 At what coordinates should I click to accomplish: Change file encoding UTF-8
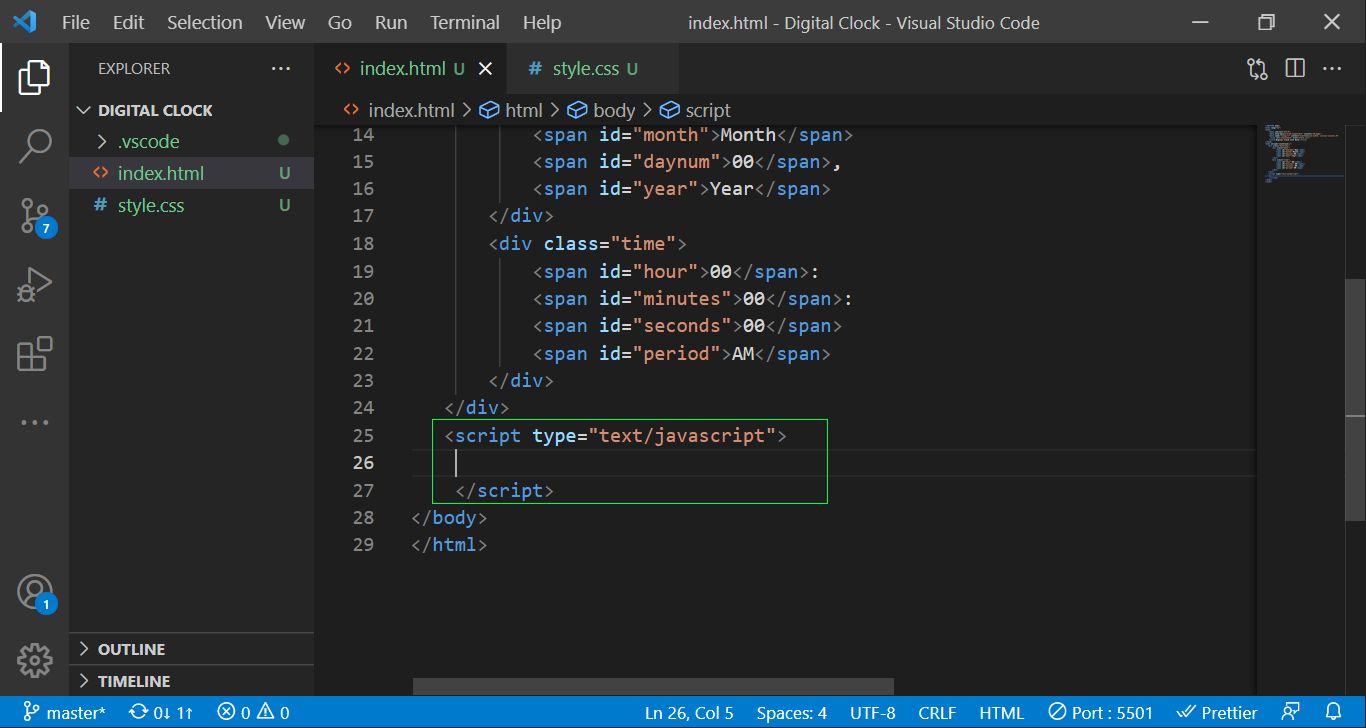tap(873, 713)
